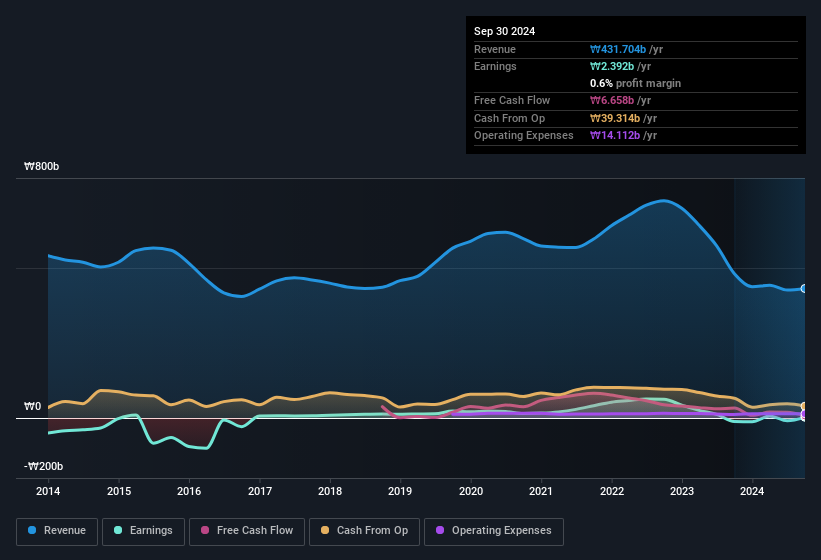The height and width of the screenshot is (560, 821).
Task: Click the 0.6% profit margin text
Action: click(635, 83)
